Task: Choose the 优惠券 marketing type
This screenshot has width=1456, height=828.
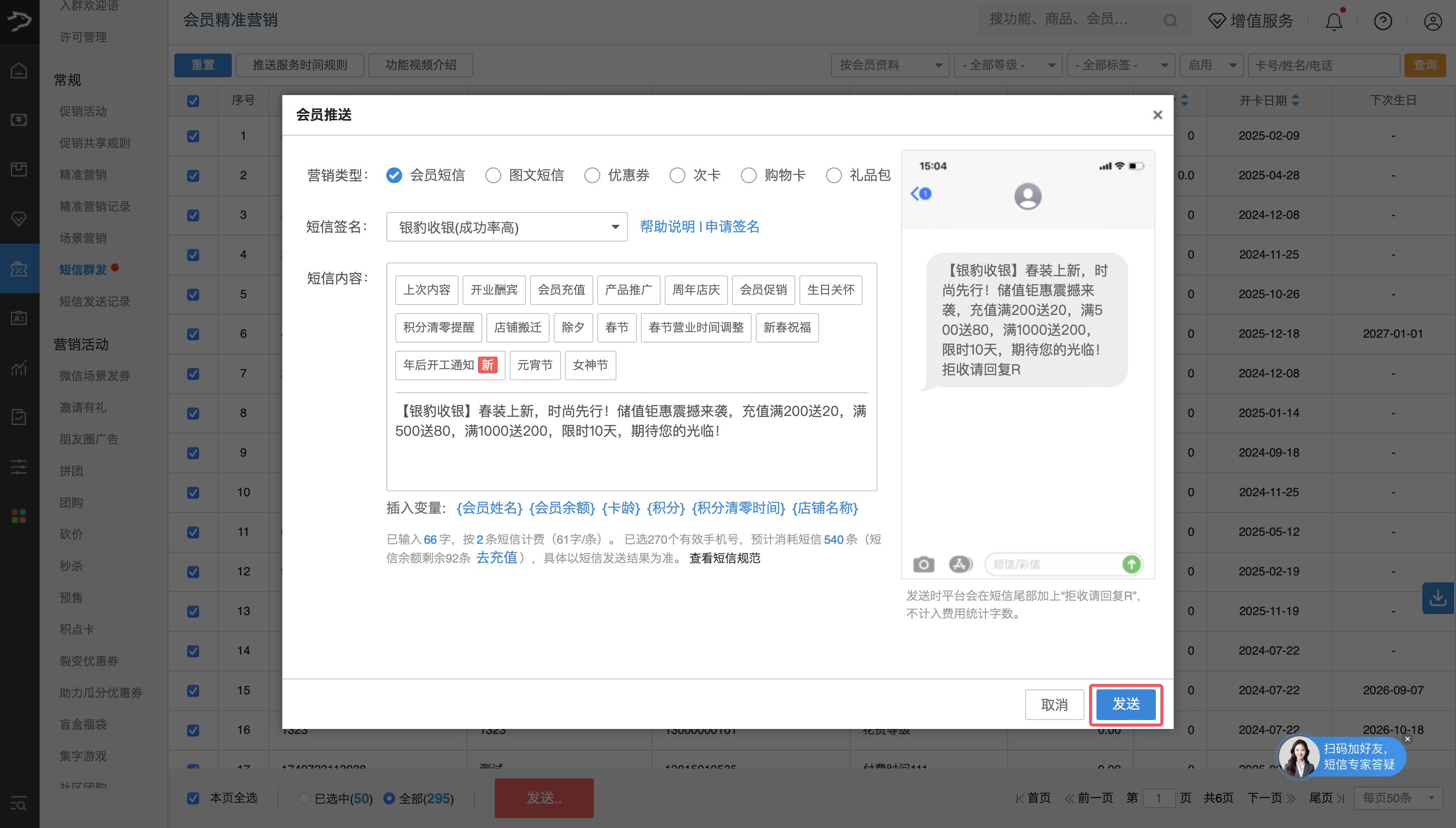Action: (x=592, y=175)
